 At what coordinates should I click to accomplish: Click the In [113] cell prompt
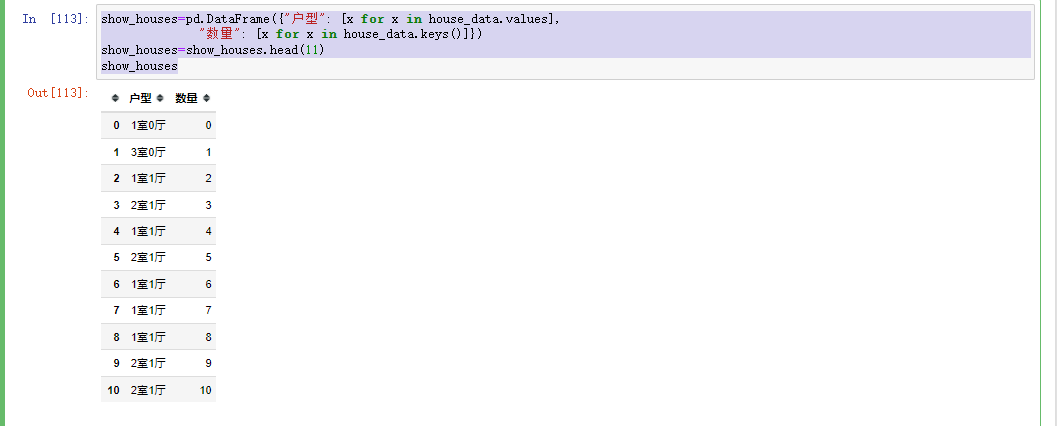tap(55, 19)
